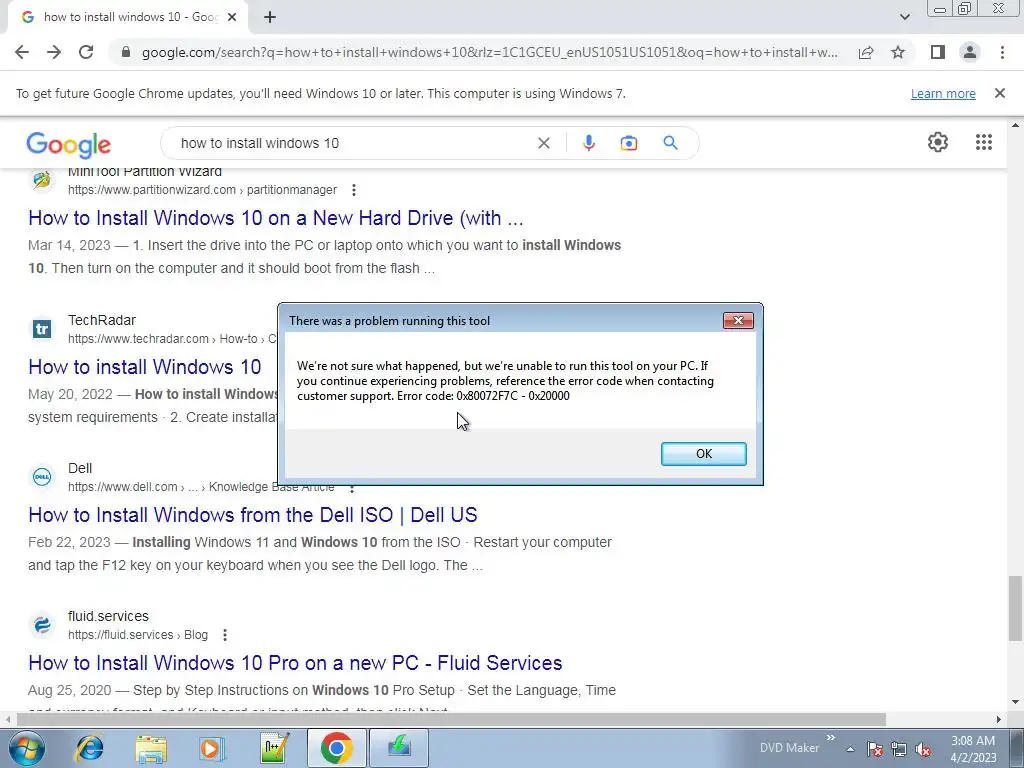
Task: Open 'How to Install Windows 10 Pro on a new PC'
Action: pos(295,663)
